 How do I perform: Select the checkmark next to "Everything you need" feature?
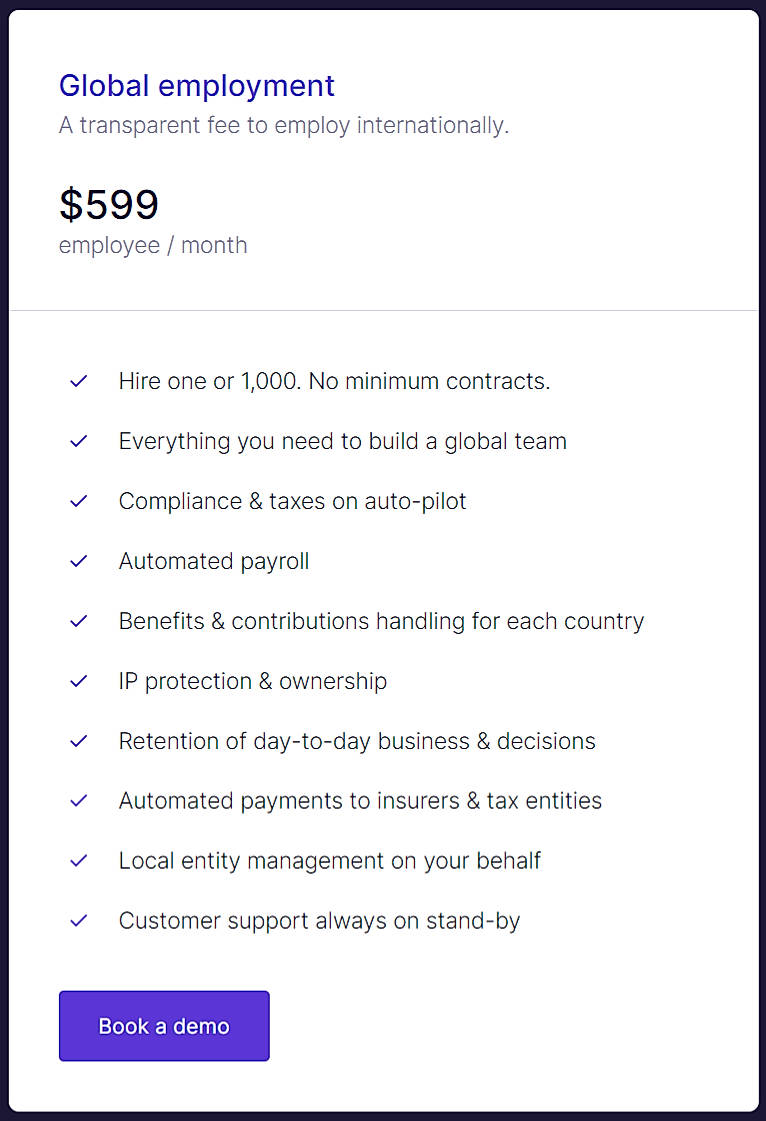pos(78,441)
